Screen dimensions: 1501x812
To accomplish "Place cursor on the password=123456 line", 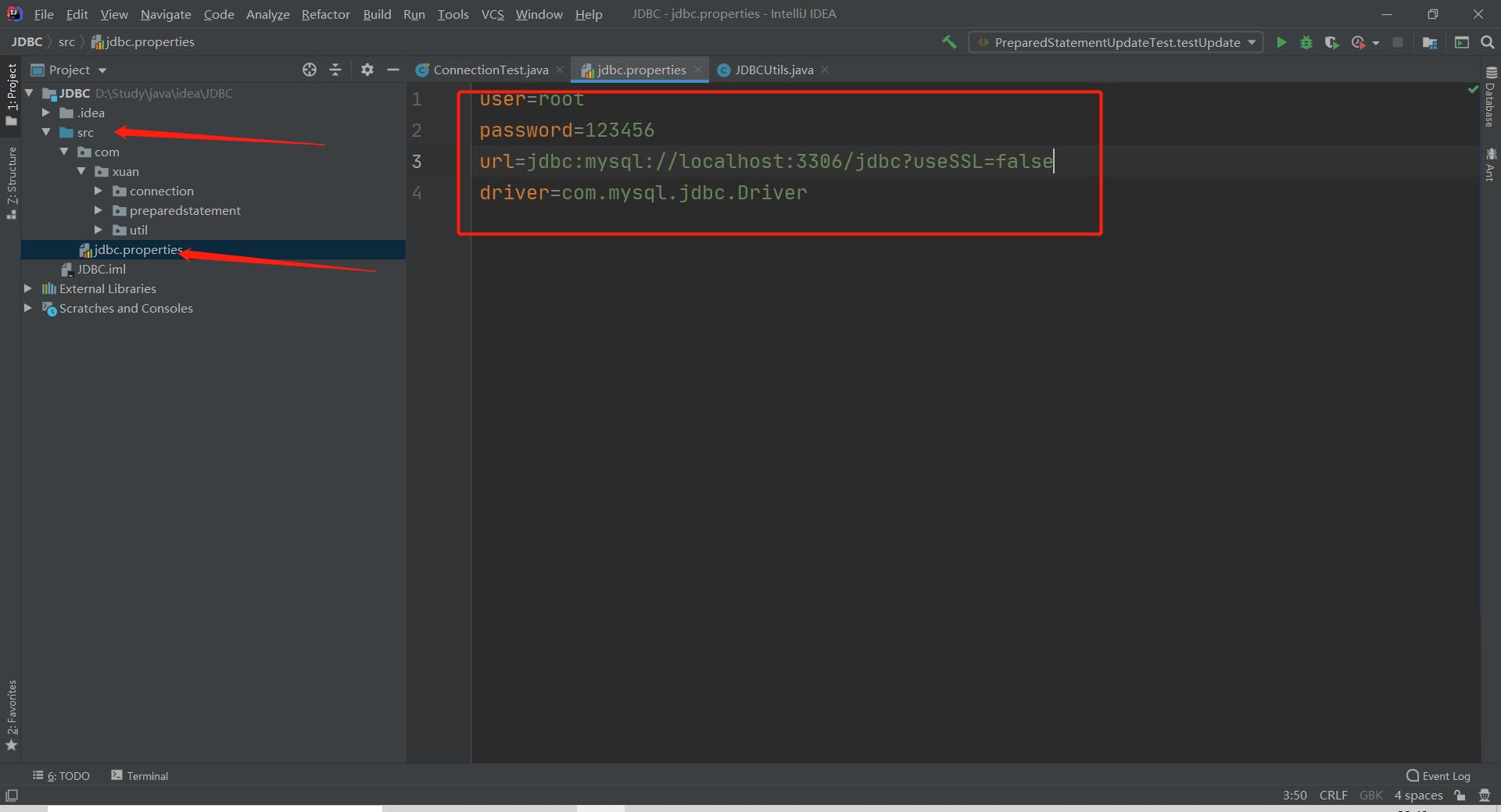I will click(x=567, y=131).
